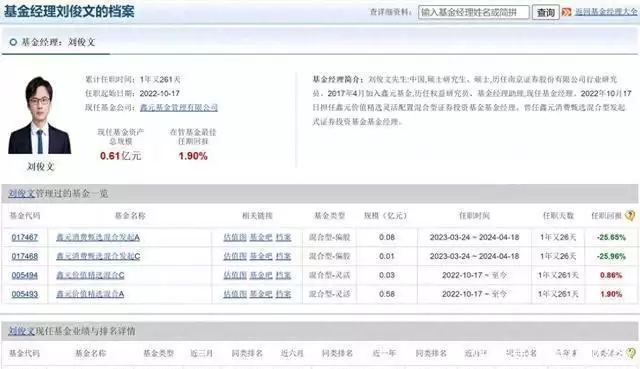Focus the fund manager name search field

[473, 12]
